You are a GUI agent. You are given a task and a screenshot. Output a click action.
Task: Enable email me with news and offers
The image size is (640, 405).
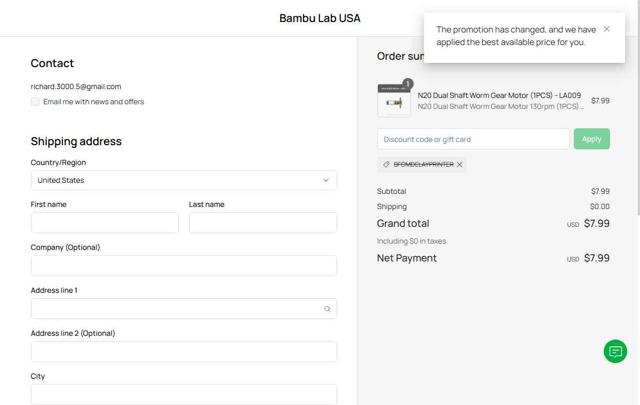pyautogui.click(x=36, y=102)
